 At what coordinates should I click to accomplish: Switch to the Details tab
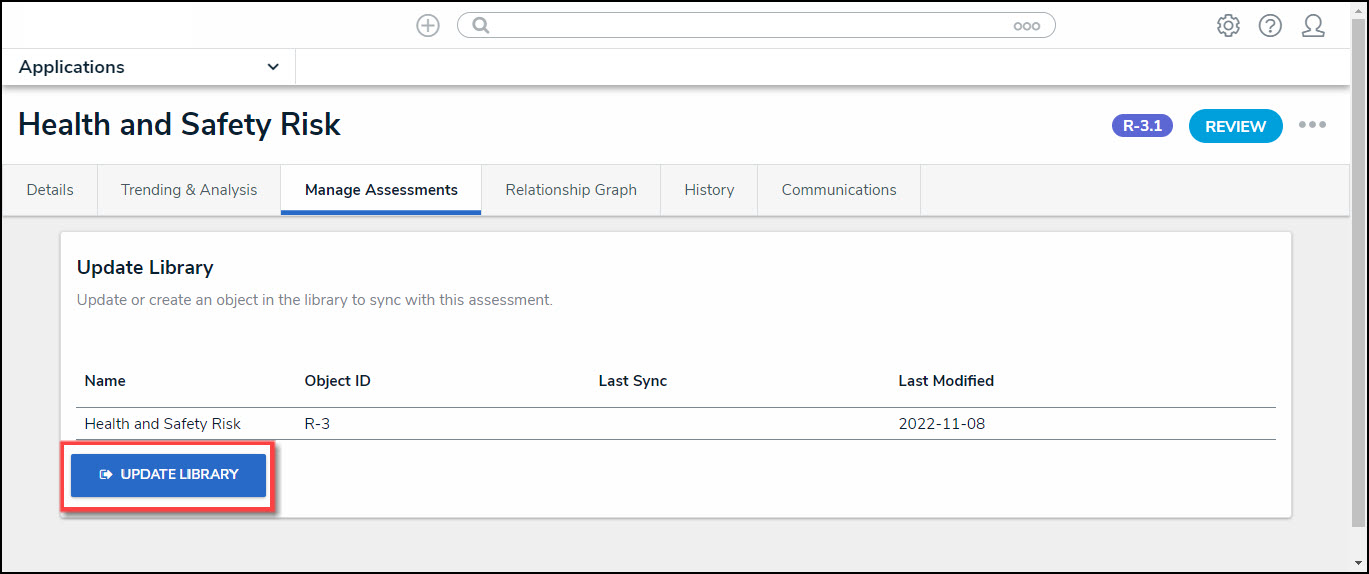click(x=50, y=190)
